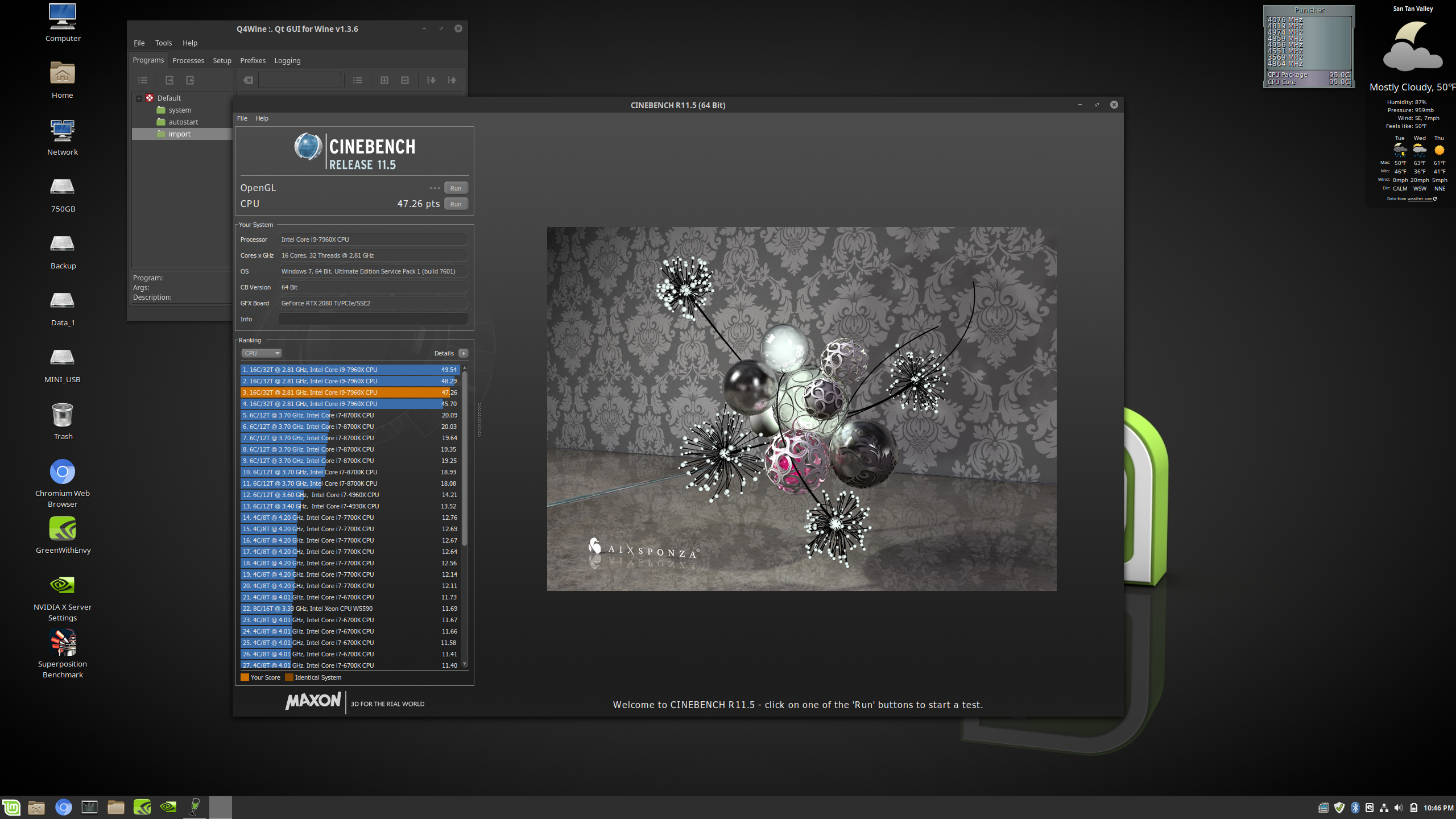Click the clear search field icon
1456x819 pixels.
(249, 80)
